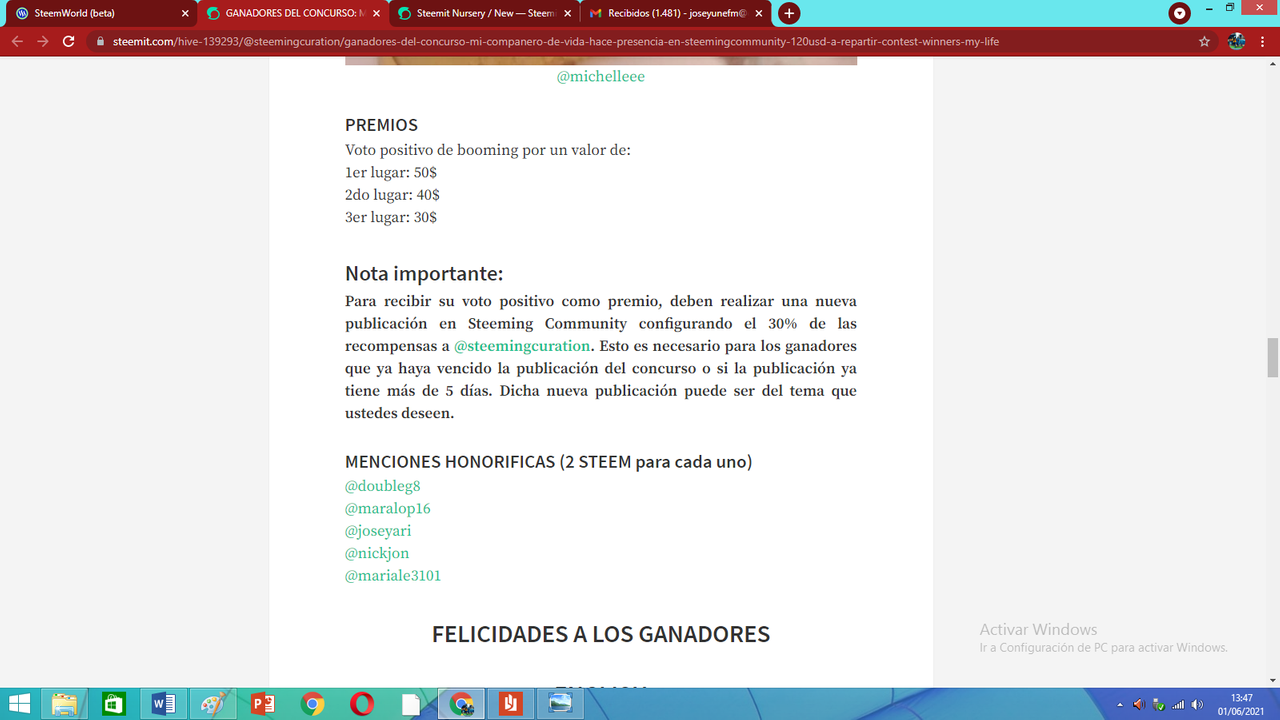Click the browser back arrow

click(x=17, y=42)
